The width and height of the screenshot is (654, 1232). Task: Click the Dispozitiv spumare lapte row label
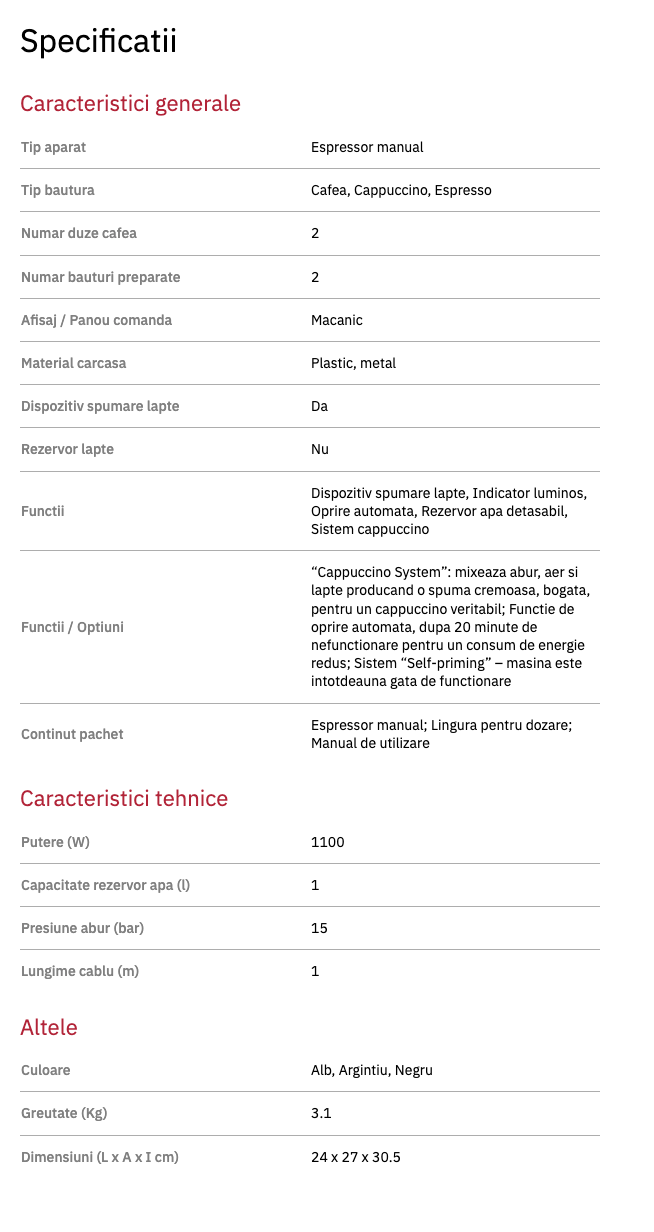(x=100, y=406)
